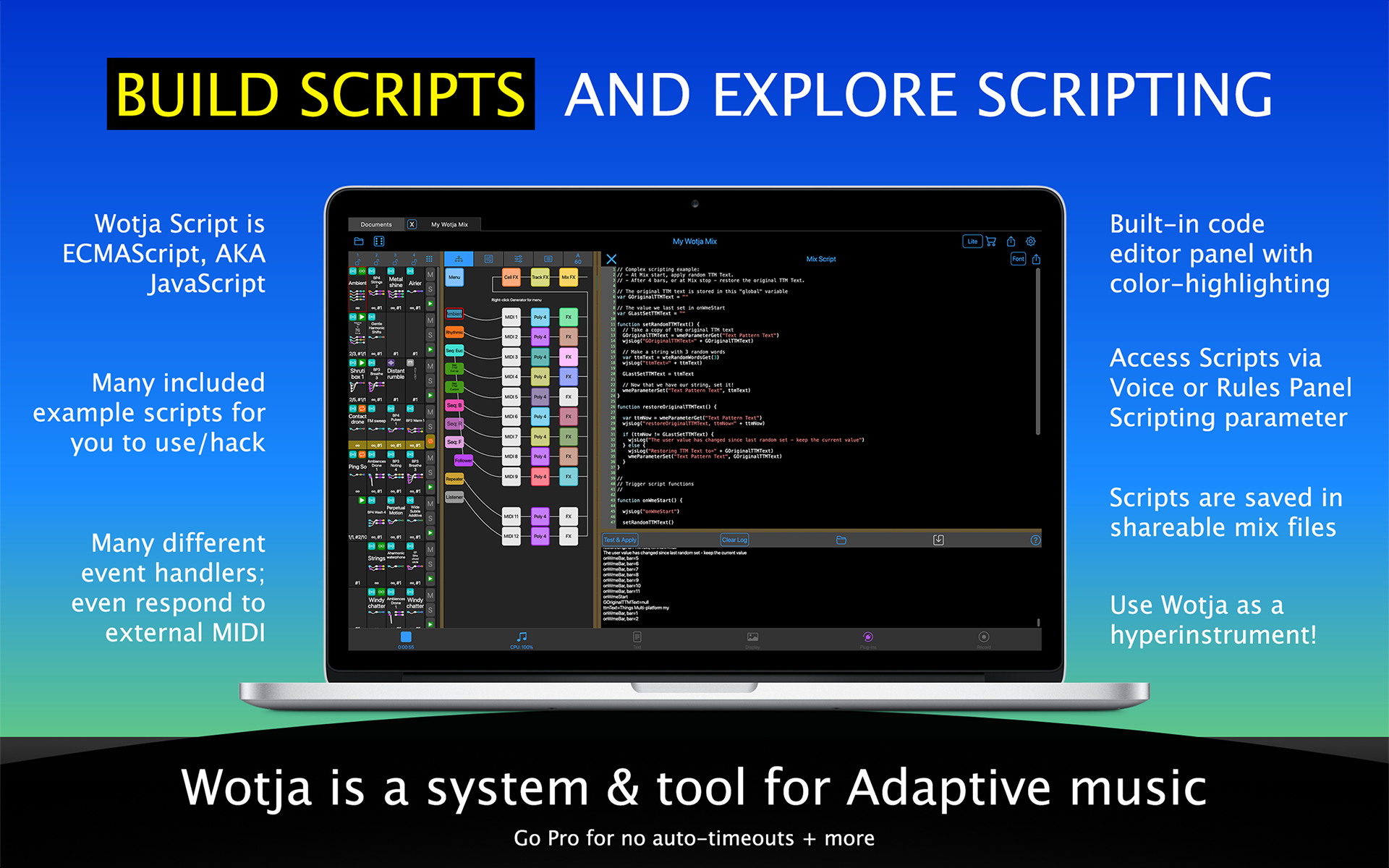This screenshot has width=1389, height=868.
Task: Open folder icon in script toolbar
Action: click(841, 540)
